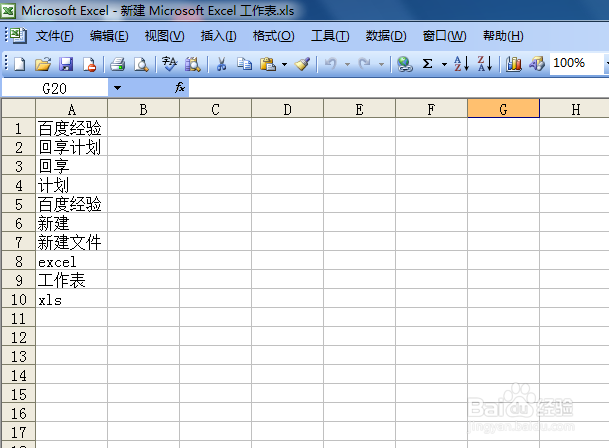Screen dimensions: 609x448
Task: Select column A header
Action: 71,108
